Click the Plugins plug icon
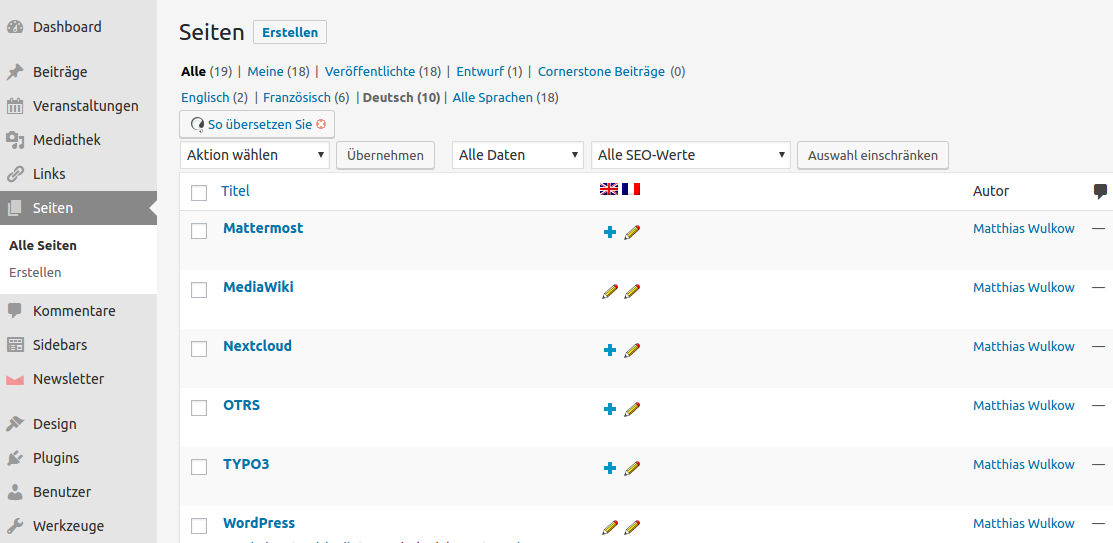The height and width of the screenshot is (543, 1113). [x=15, y=458]
